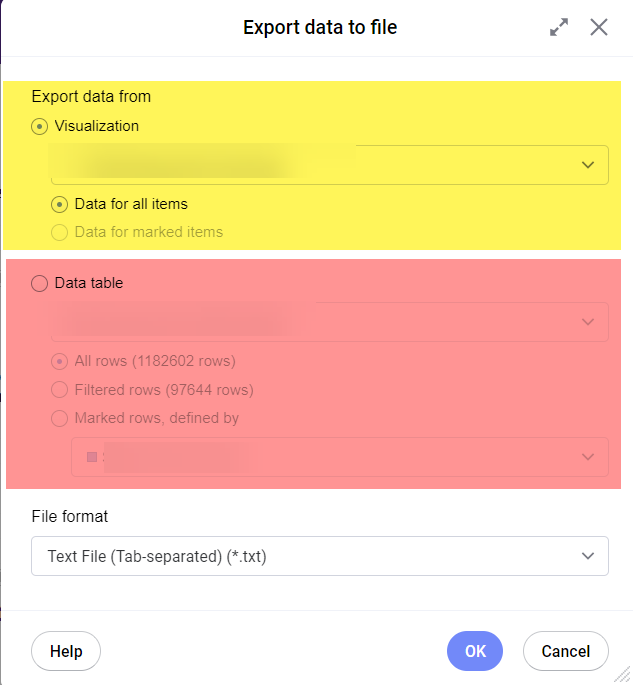Choose Filtered rows (97644 rows)
Viewport: 633px width, 685px height.
(60, 390)
